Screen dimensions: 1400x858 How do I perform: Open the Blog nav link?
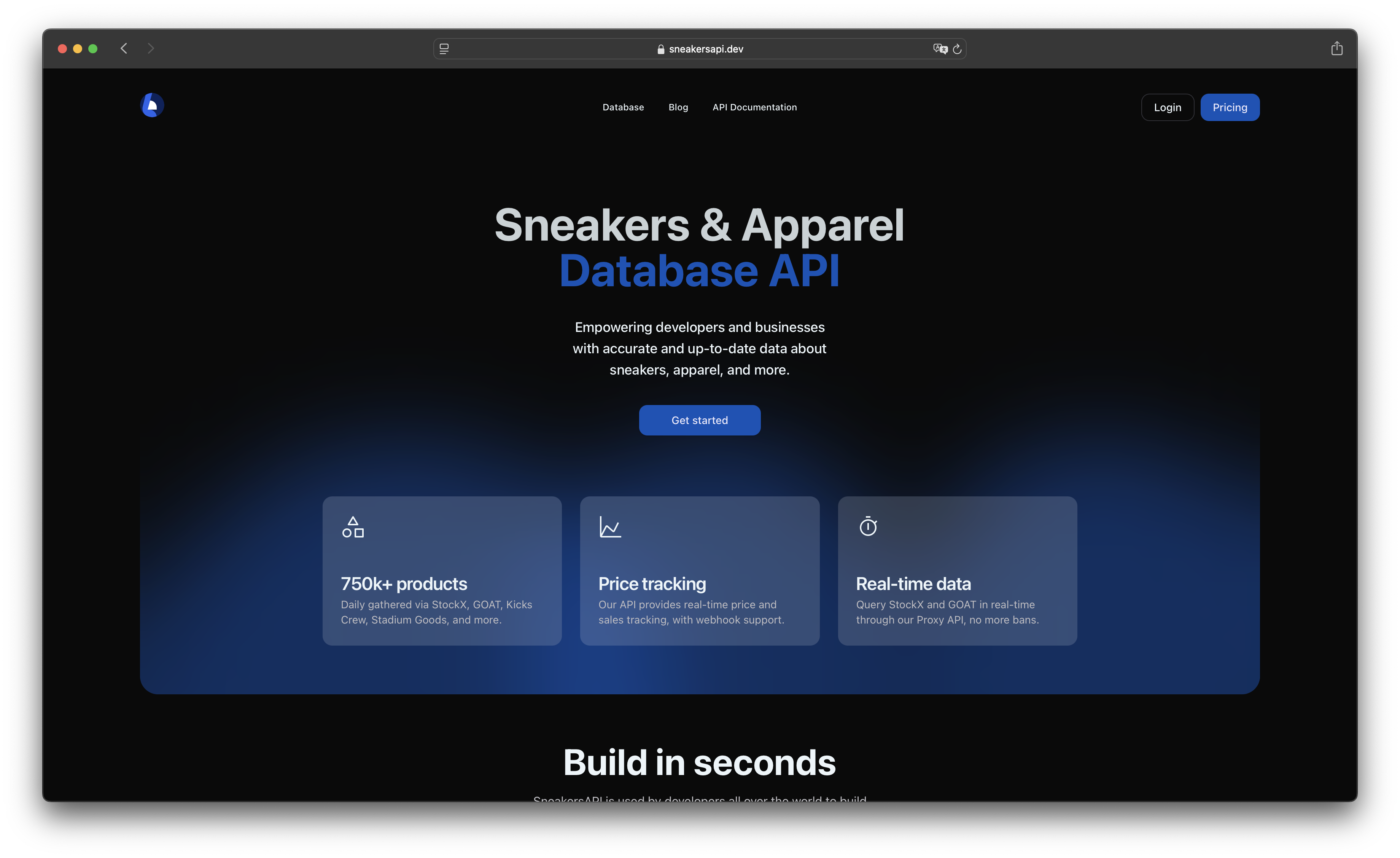[678, 107]
